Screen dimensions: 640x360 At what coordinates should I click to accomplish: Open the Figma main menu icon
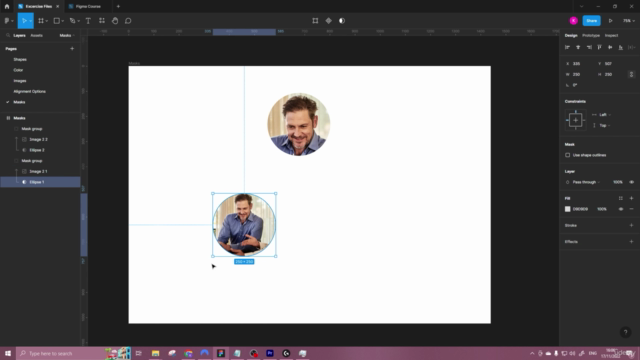point(7,21)
